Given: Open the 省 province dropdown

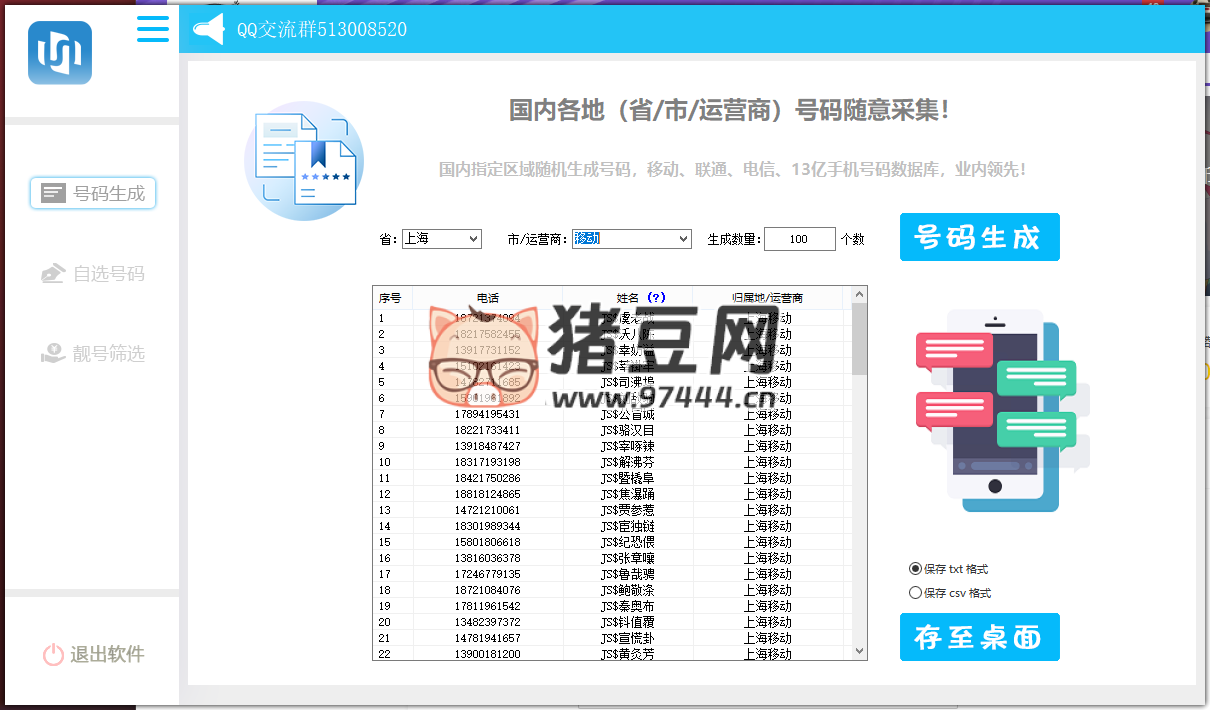Looking at the screenshot, I should [x=441, y=239].
